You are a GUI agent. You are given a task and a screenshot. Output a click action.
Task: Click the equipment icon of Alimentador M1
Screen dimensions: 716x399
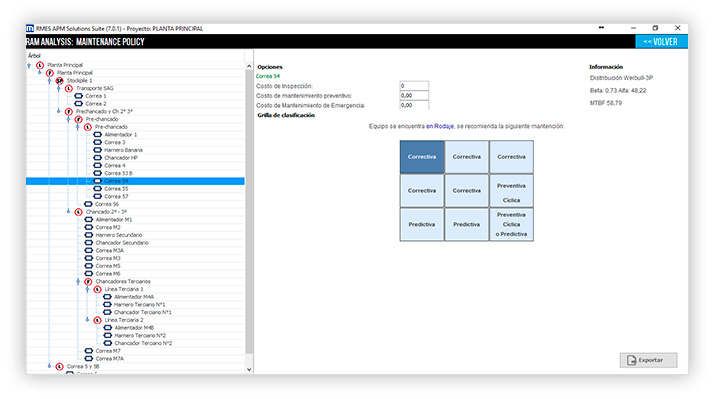89,220
